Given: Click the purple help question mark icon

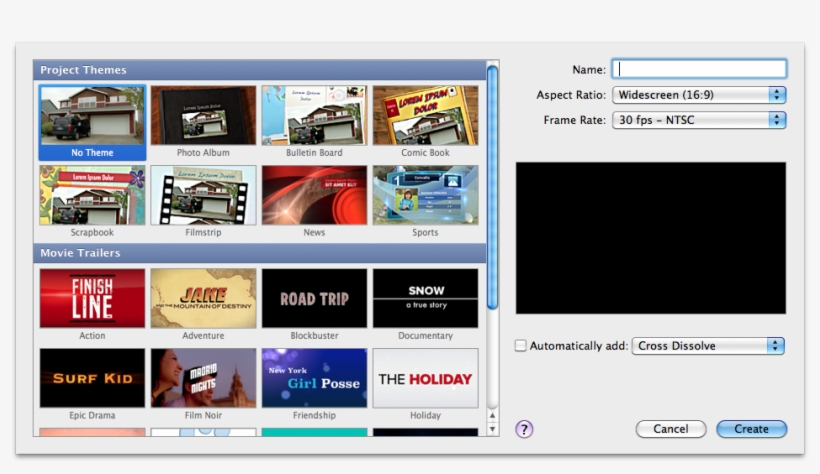Looking at the screenshot, I should (x=524, y=429).
